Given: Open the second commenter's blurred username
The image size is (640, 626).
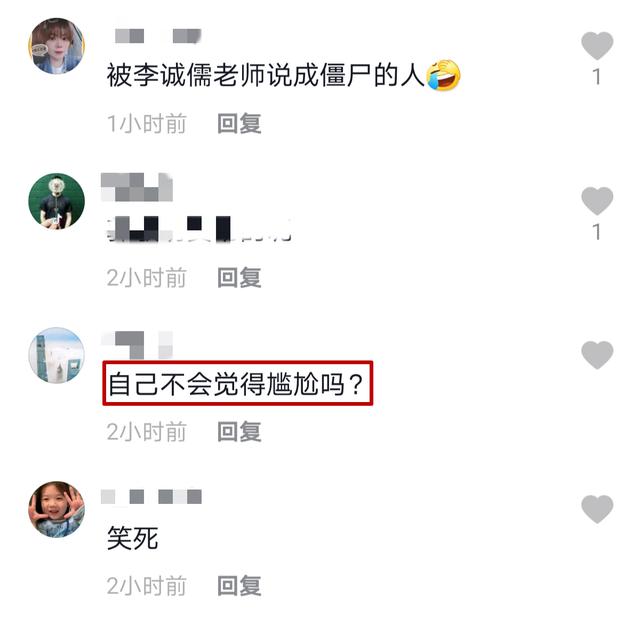Looking at the screenshot, I should [137, 187].
